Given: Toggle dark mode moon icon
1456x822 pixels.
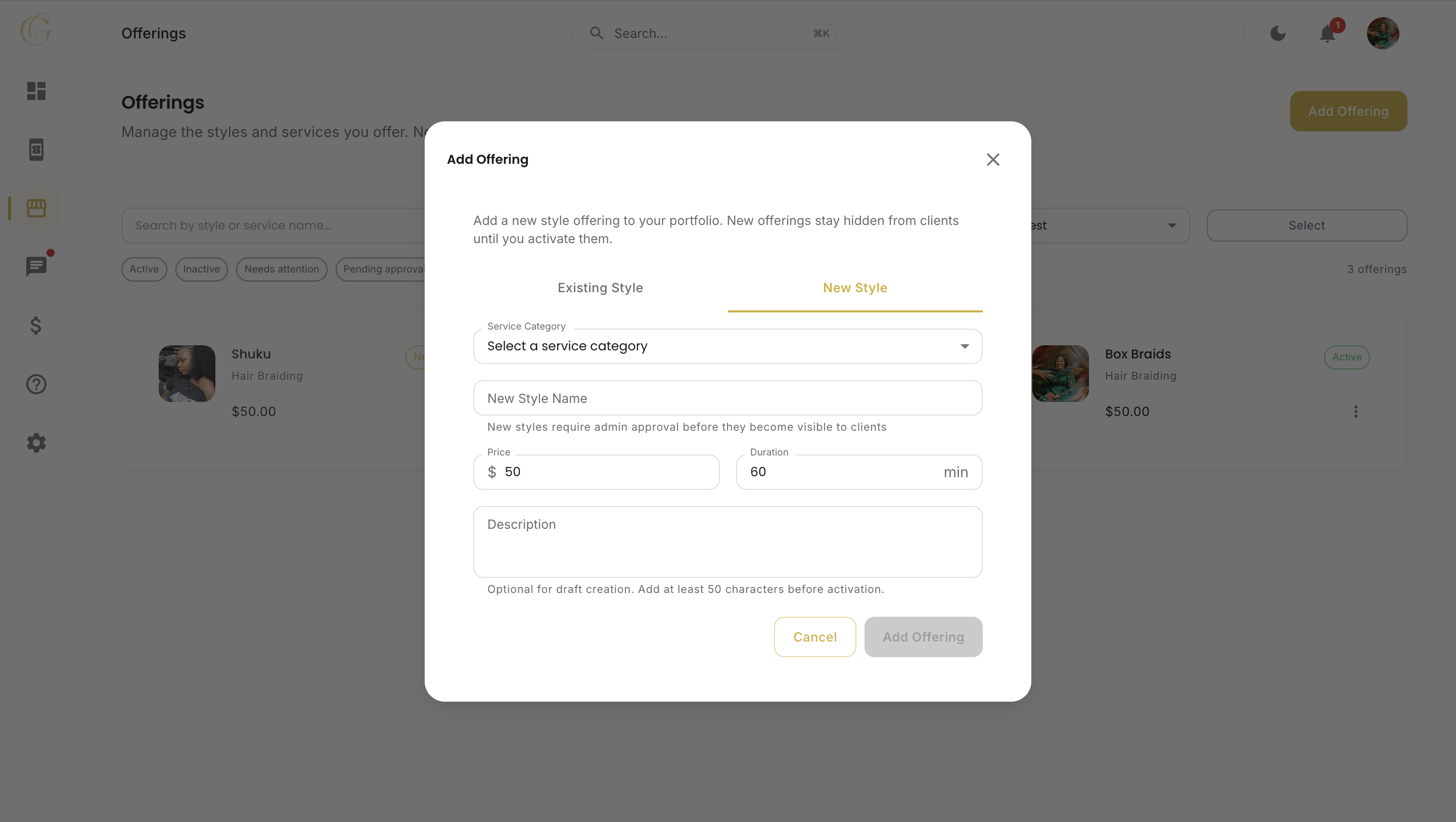Looking at the screenshot, I should pos(1278,33).
